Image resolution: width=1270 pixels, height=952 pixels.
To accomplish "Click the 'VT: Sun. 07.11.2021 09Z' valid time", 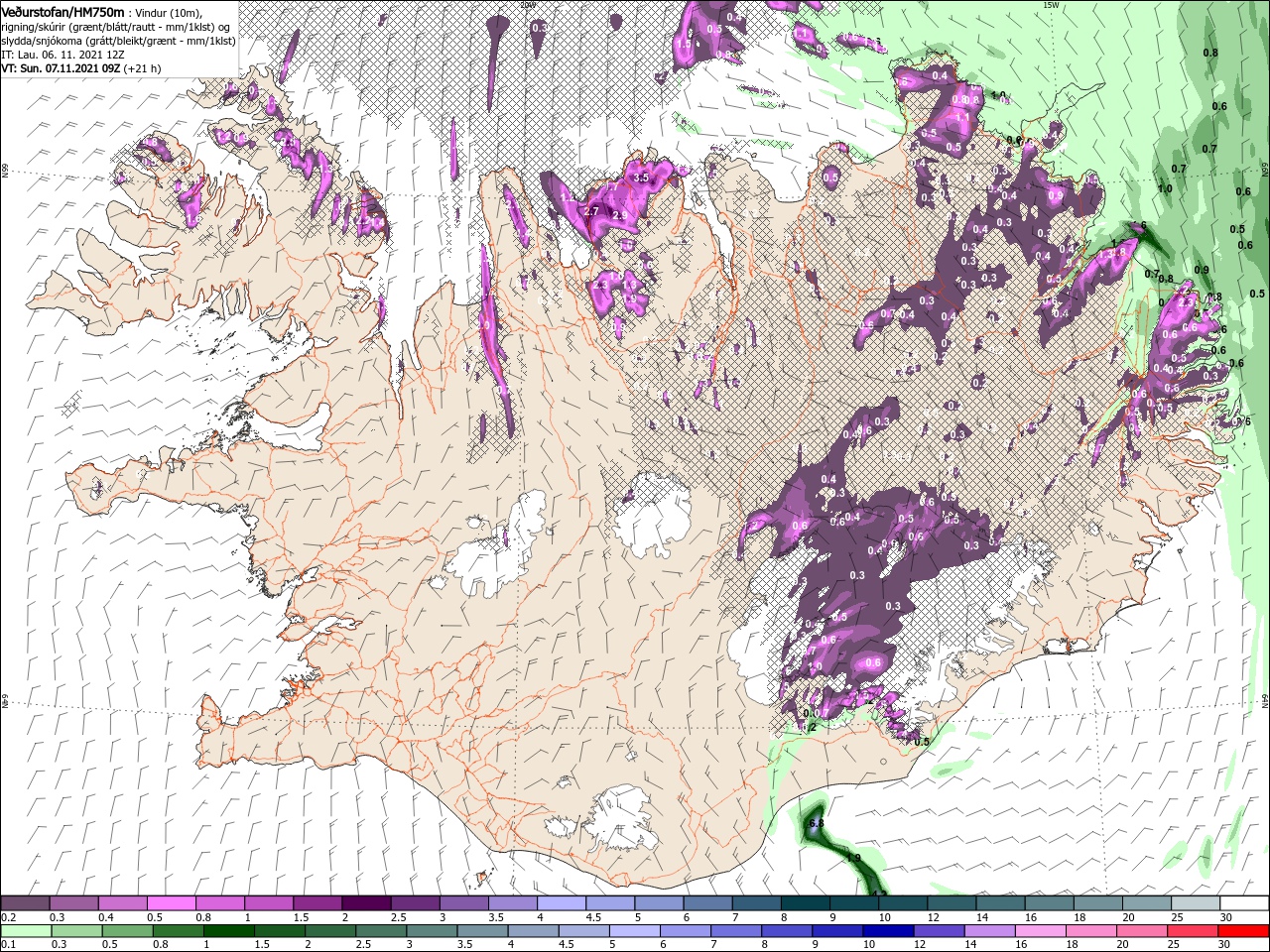I will pyautogui.click(x=60, y=68).
